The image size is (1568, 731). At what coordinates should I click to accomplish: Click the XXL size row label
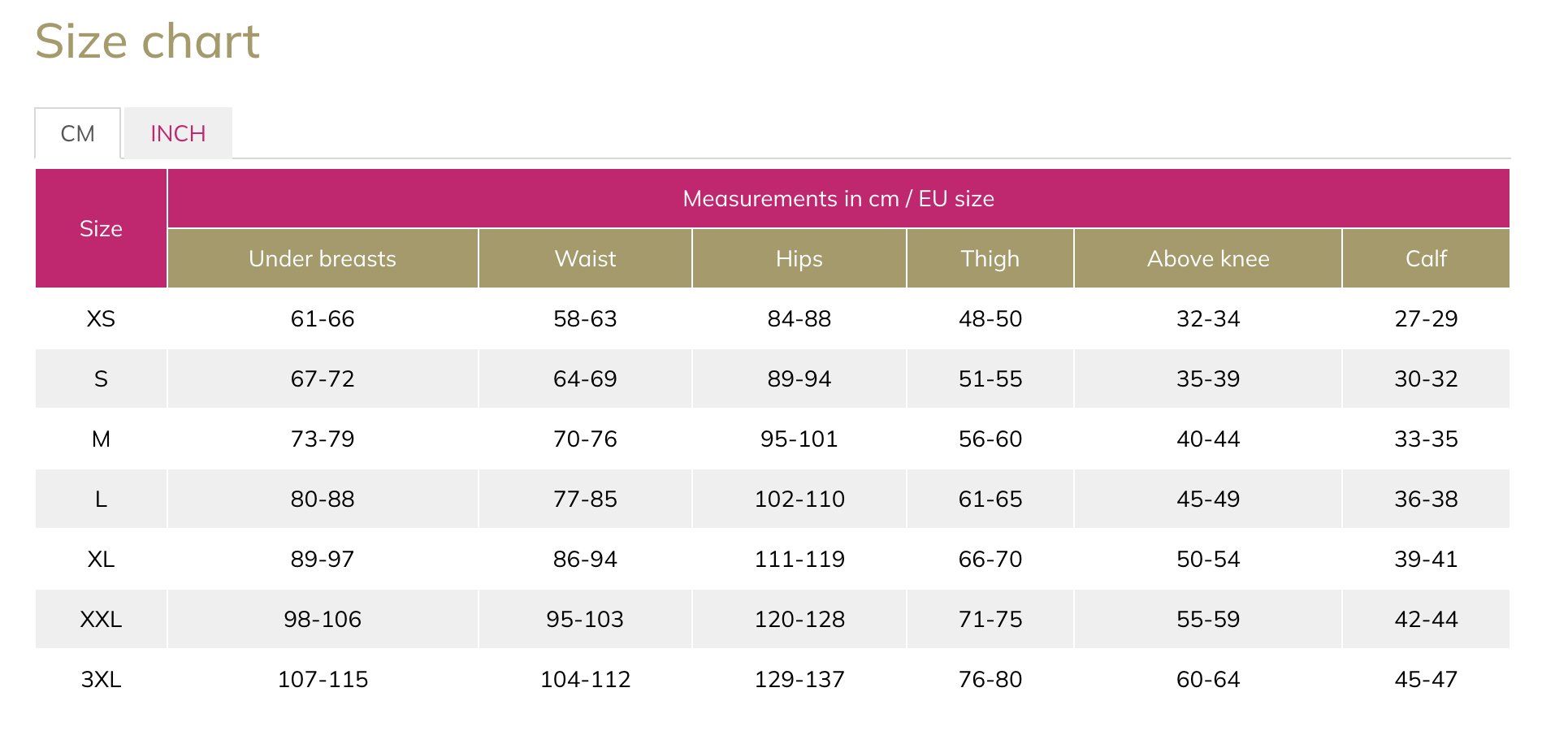[x=101, y=619]
